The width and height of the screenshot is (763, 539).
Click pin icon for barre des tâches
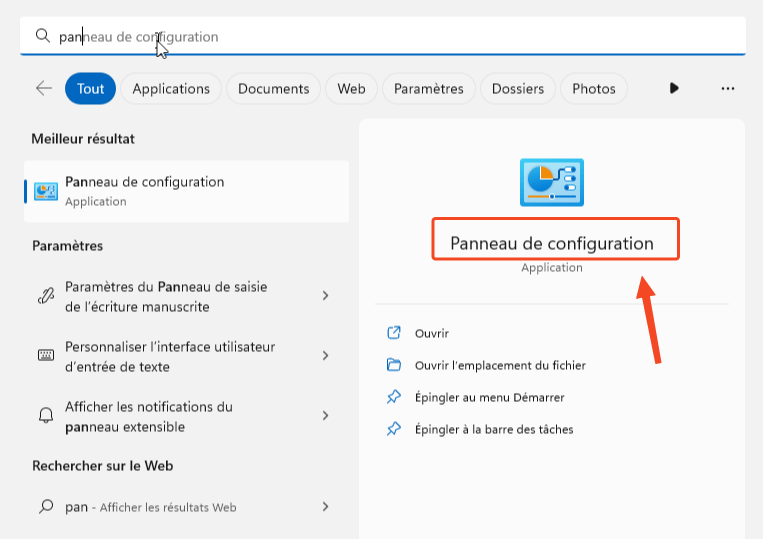click(394, 429)
